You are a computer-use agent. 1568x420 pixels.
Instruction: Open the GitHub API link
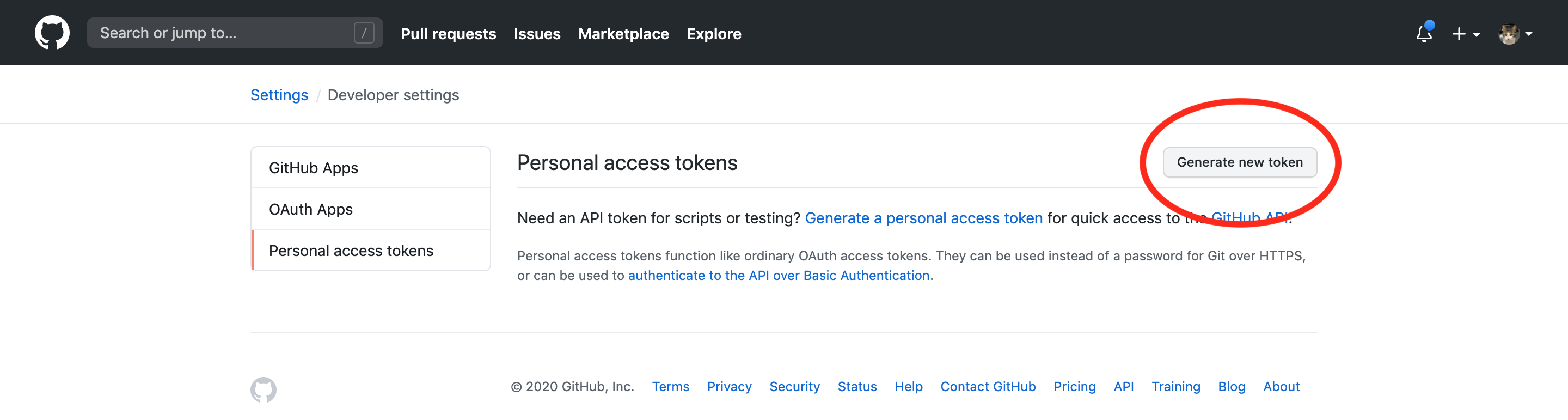click(x=1249, y=218)
